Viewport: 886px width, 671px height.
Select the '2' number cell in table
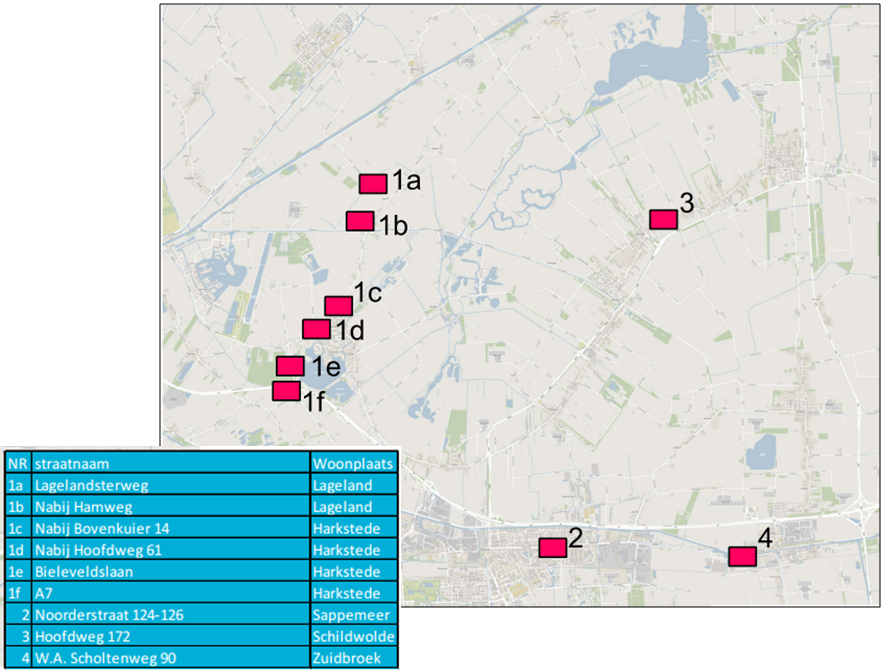(18, 615)
